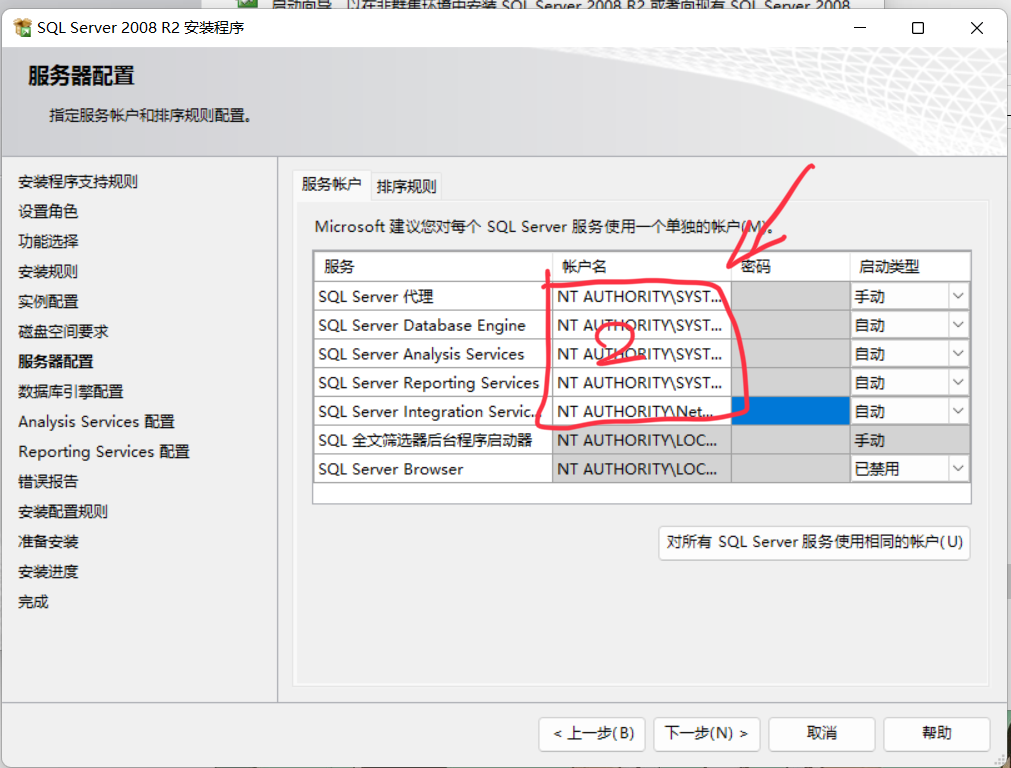Open startup type dropdown for SQL Server Integration Services
The width and height of the screenshot is (1011, 768).
(x=958, y=411)
